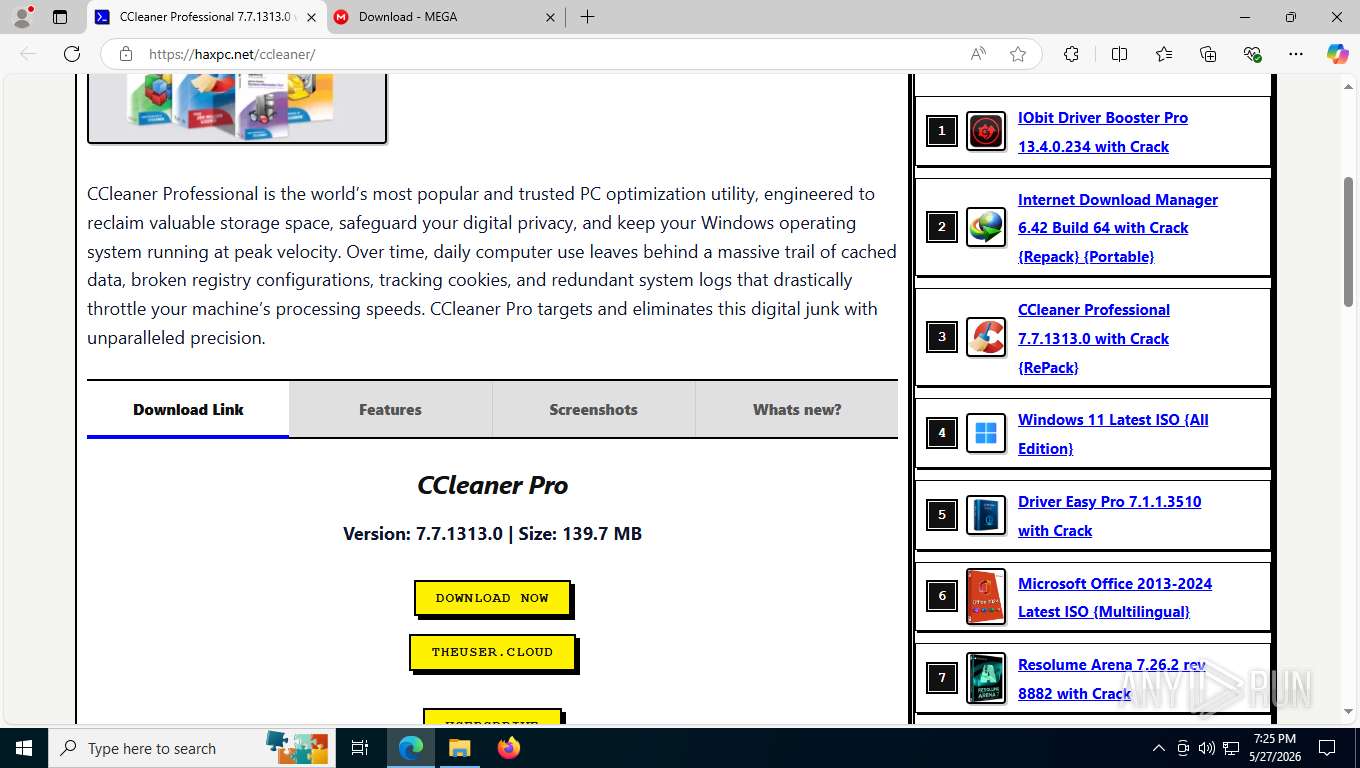Click the Edge icon on the taskbar
Screen dimensions: 1360x768
(x=411, y=748)
